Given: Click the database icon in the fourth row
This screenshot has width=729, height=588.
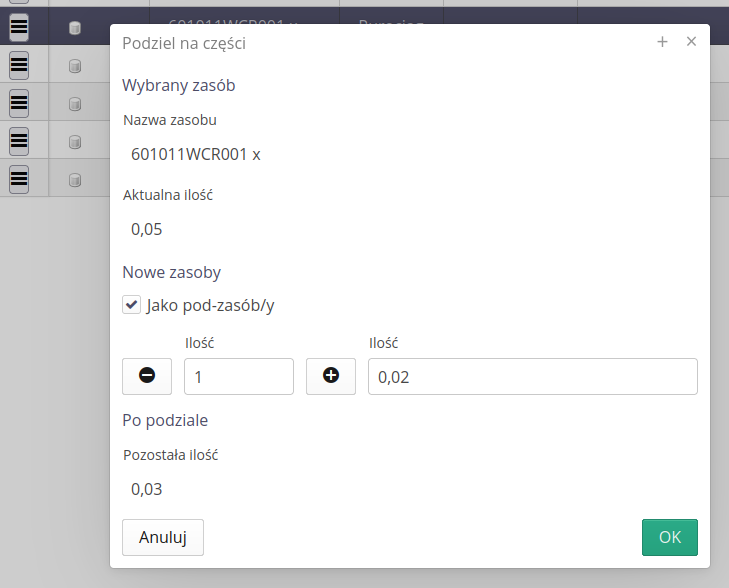Looking at the screenshot, I should 75,142.
